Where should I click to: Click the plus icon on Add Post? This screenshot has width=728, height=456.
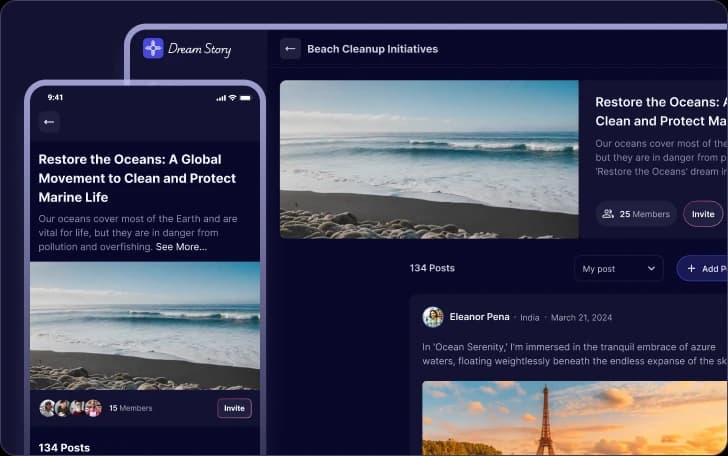pos(691,268)
